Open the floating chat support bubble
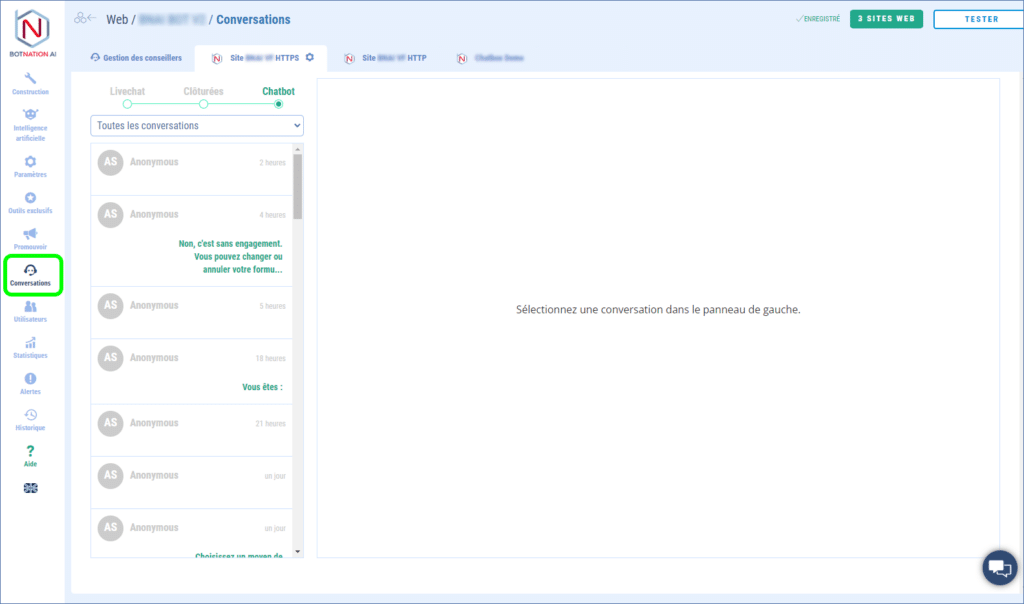 click(x=997, y=567)
